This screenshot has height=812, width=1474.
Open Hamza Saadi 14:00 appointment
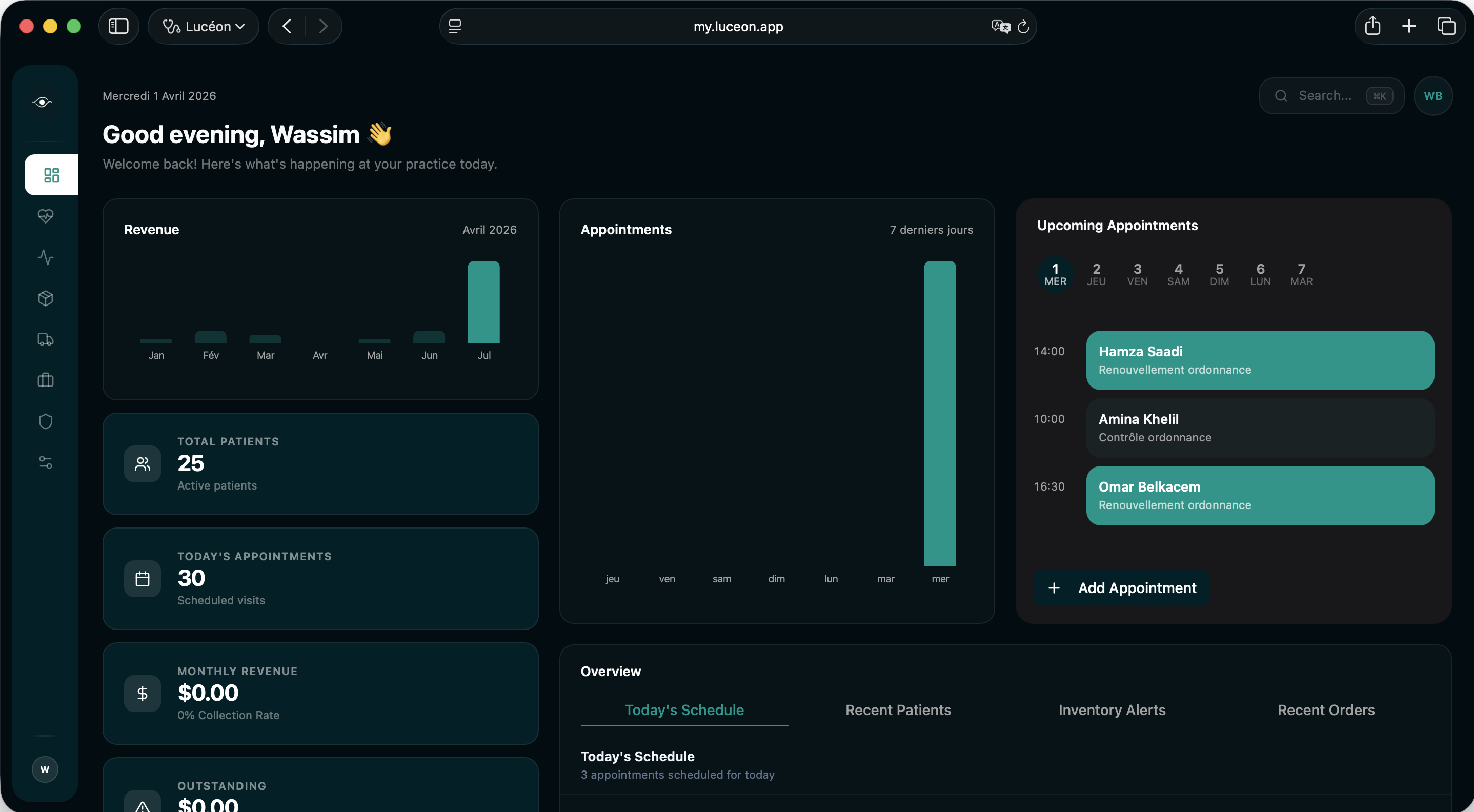1260,360
